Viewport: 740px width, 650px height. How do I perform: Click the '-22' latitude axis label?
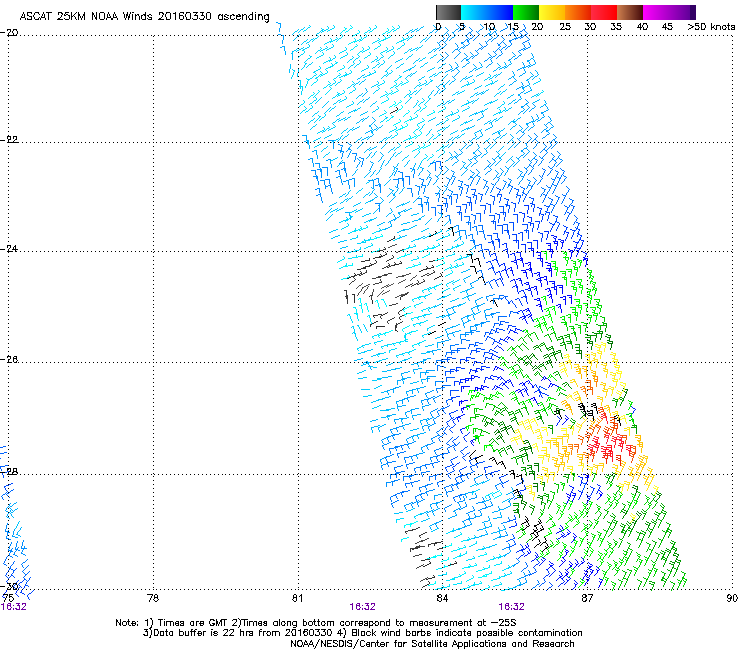(x=9, y=140)
